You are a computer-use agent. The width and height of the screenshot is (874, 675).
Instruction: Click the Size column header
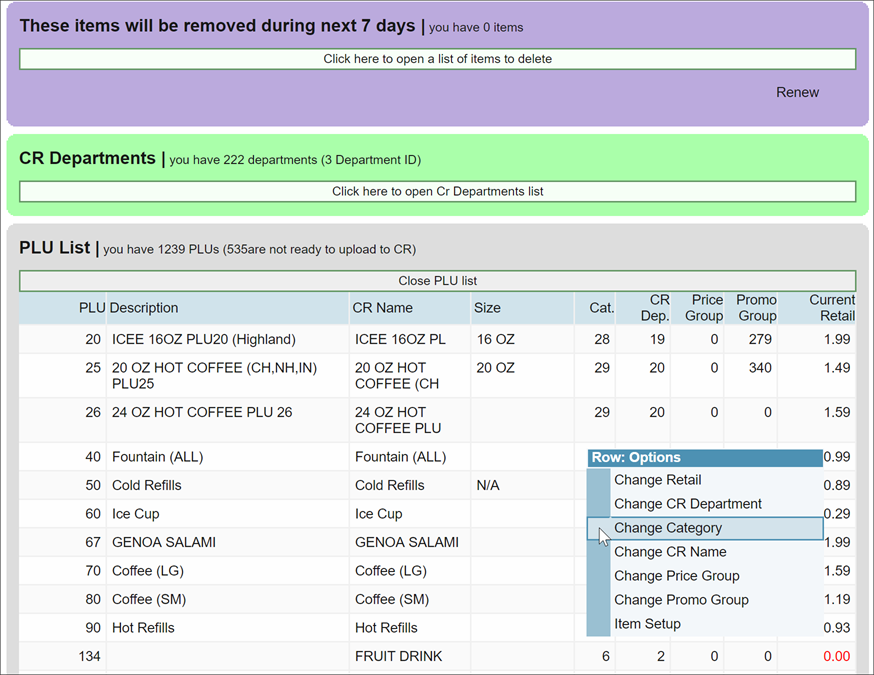coord(487,307)
